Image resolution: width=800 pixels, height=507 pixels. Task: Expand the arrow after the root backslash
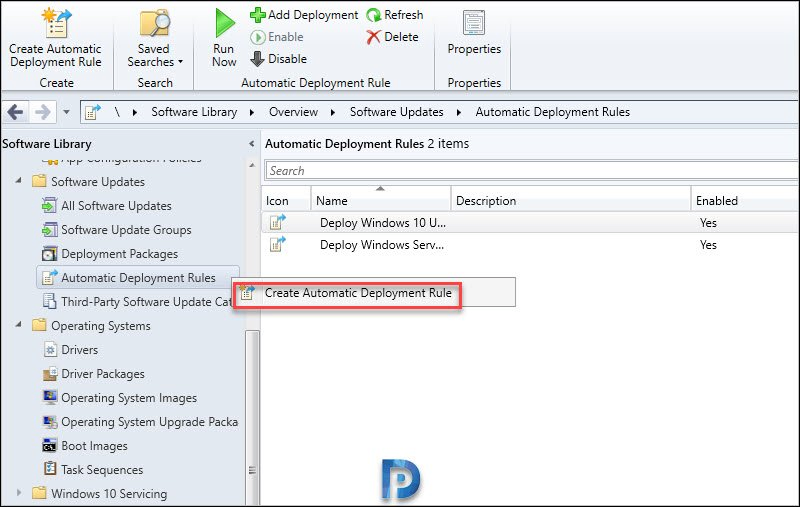135,112
